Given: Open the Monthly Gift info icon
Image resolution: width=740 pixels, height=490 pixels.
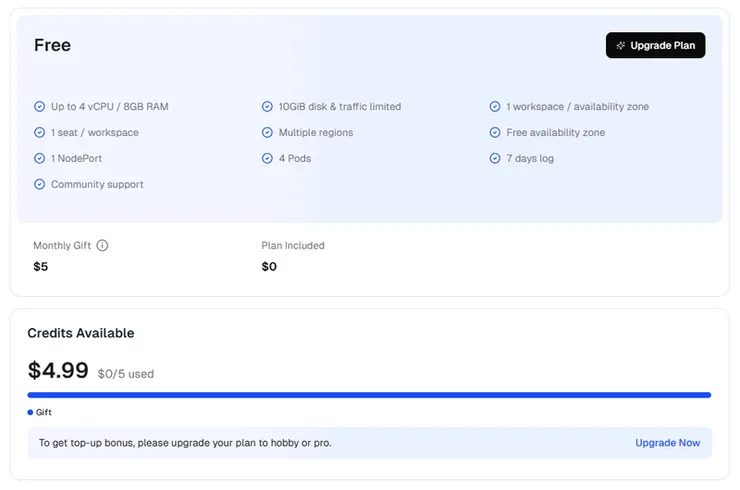Looking at the screenshot, I should point(102,245).
